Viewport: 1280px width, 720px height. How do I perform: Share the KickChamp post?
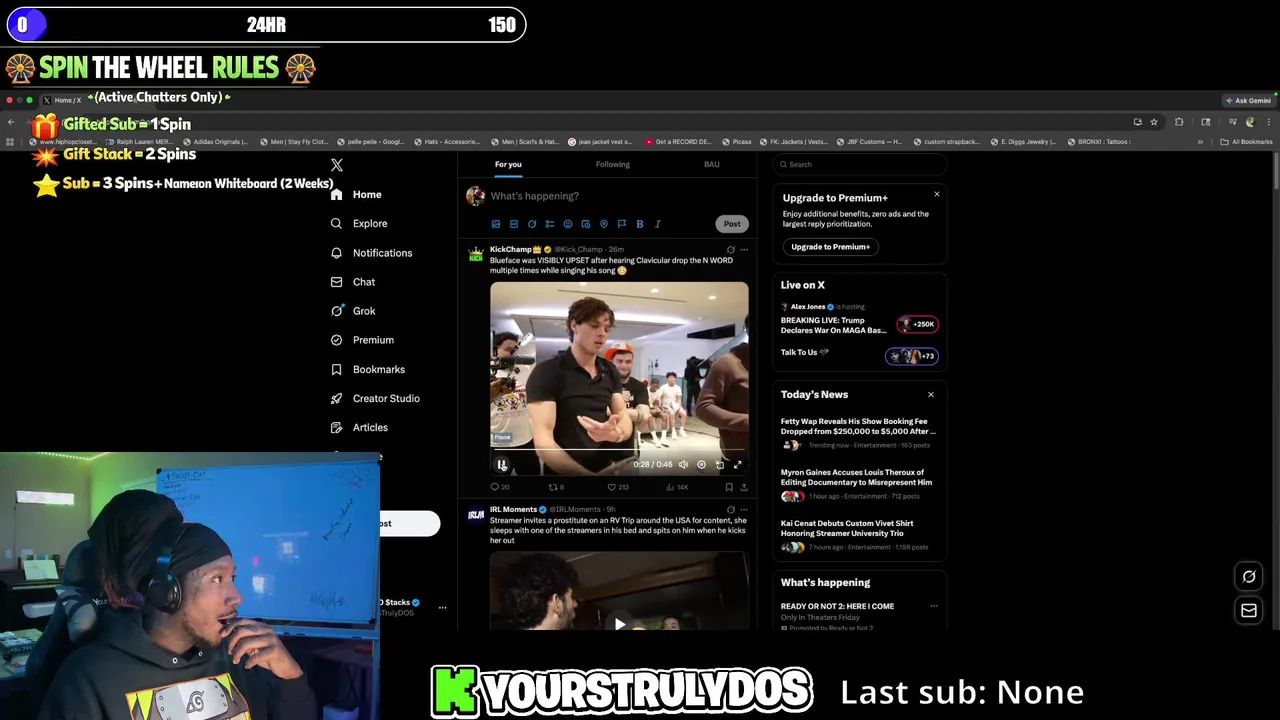743,487
